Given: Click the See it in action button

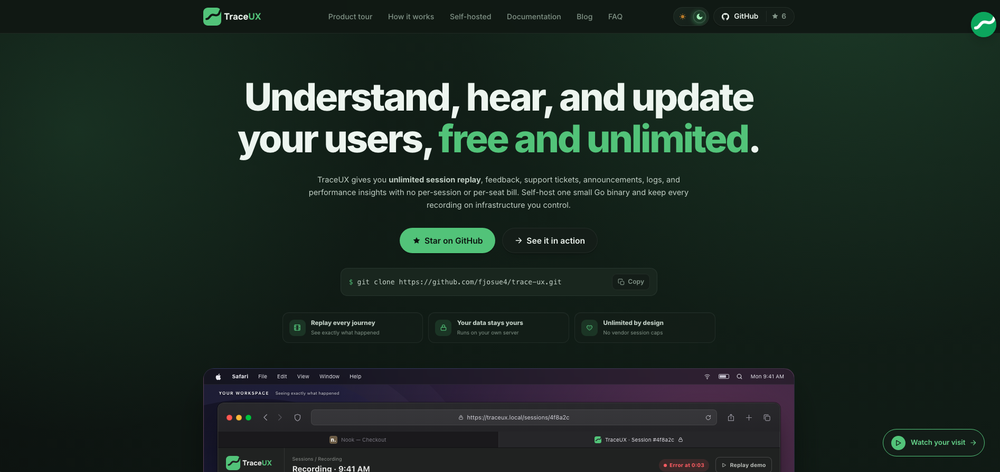Looking at the screenshot, I should tap(549, 240).
